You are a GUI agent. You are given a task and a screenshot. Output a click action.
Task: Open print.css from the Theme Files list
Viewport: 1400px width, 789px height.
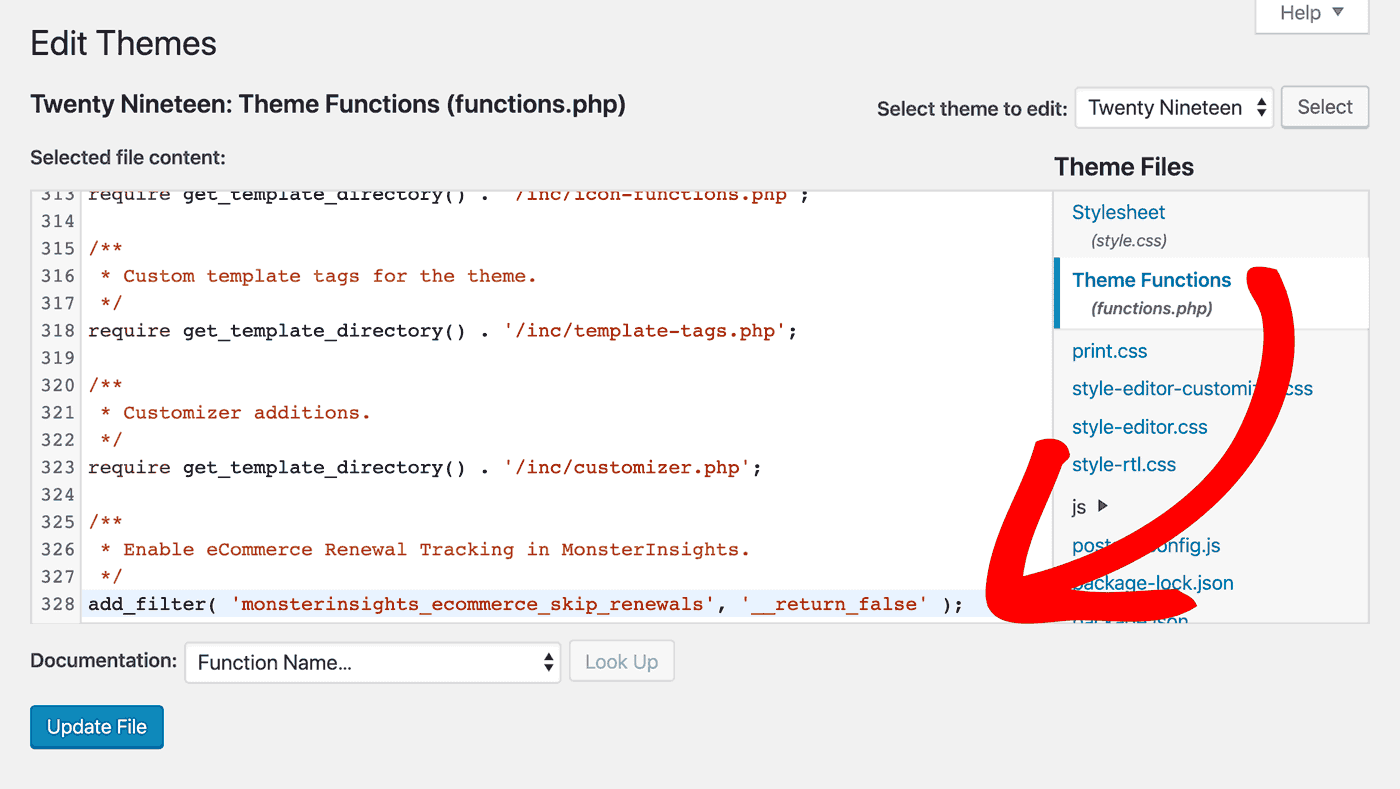tap(1109, 352)
